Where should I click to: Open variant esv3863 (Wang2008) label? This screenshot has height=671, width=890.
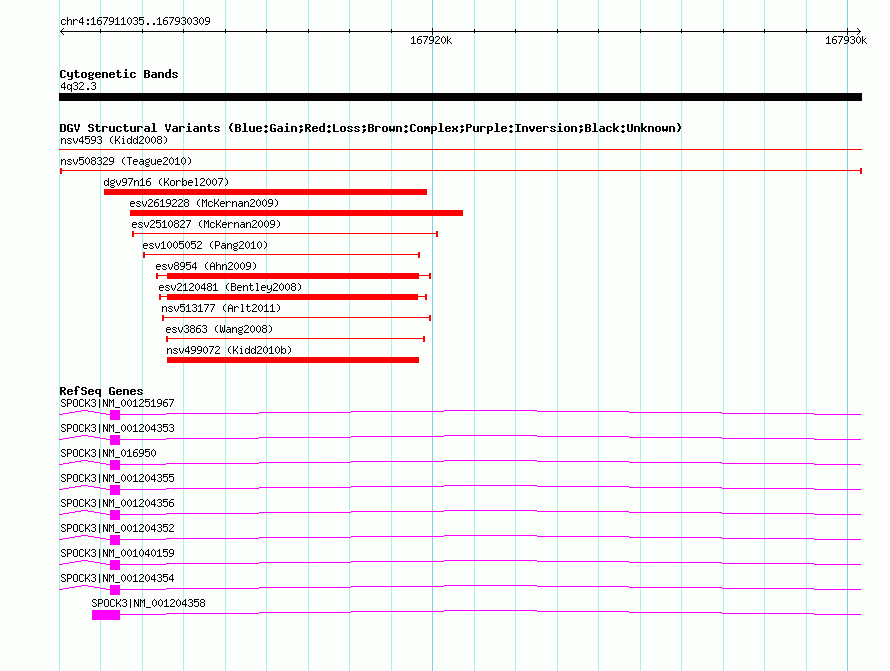tap(219, 329)
